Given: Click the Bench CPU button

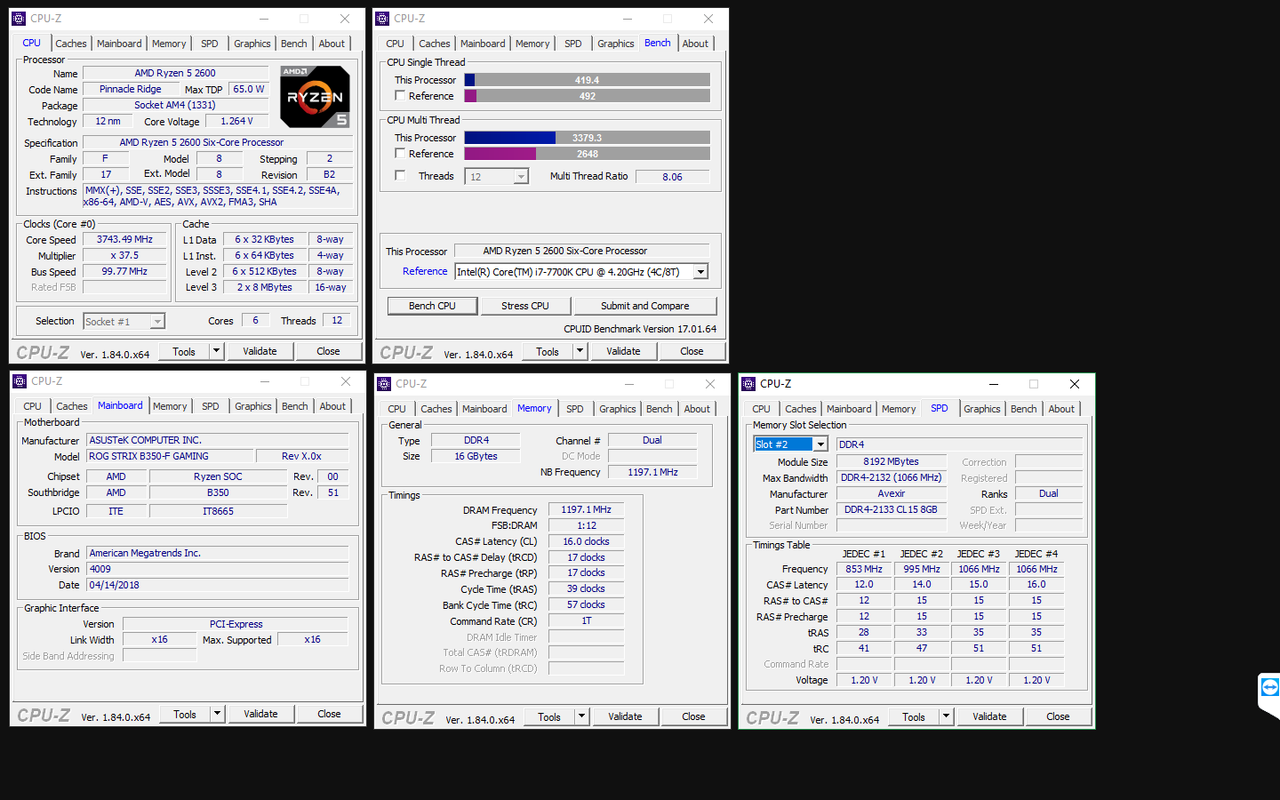Looking at the screenshot, I should pyautogui.click(x=432, y=305).
